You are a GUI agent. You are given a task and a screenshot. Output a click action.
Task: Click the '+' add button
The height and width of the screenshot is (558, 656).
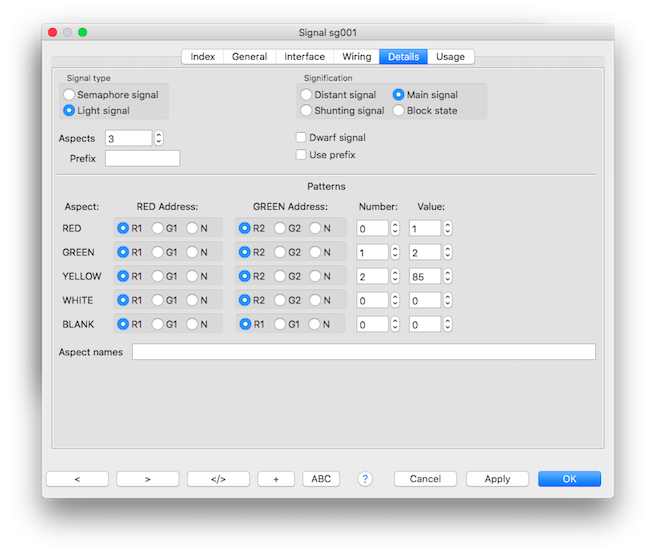point(276,479)
